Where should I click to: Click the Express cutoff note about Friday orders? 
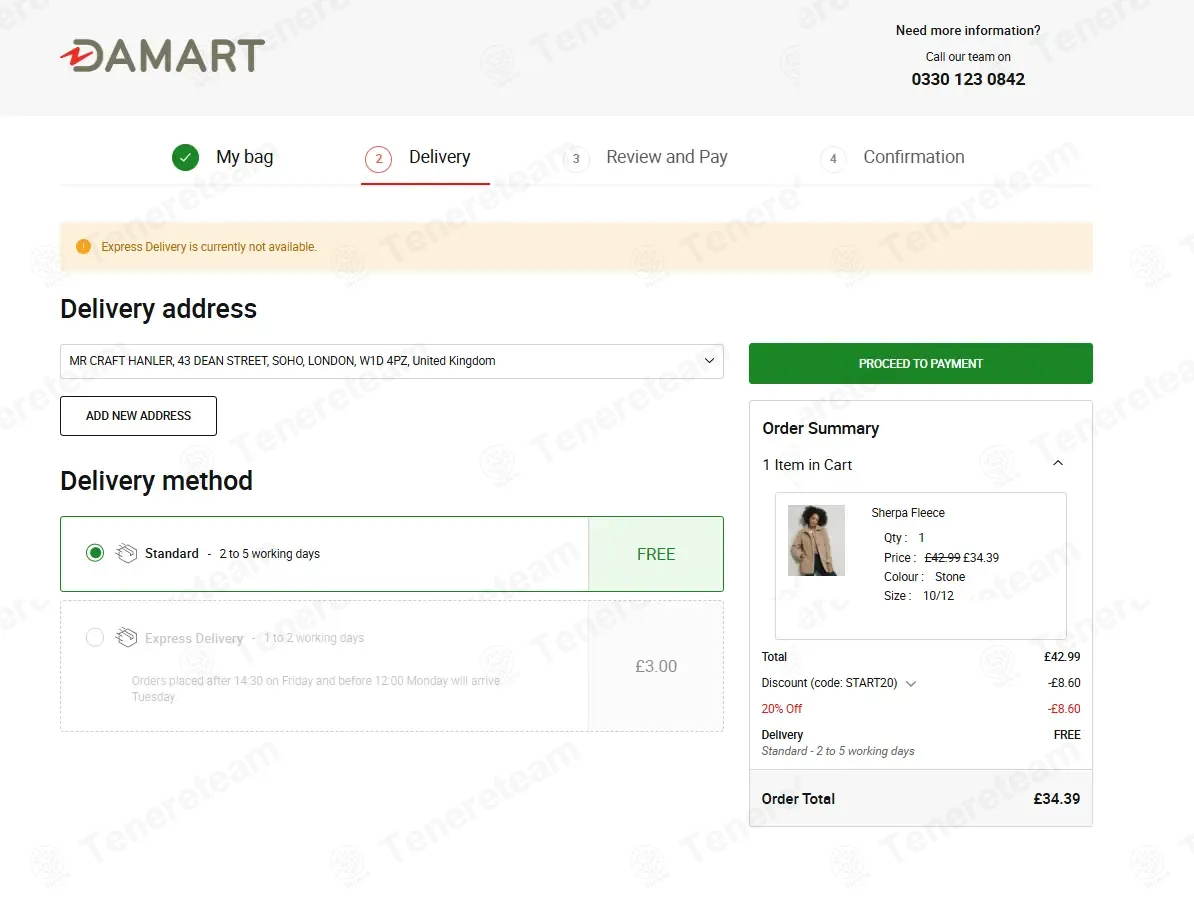click(315, 689)
